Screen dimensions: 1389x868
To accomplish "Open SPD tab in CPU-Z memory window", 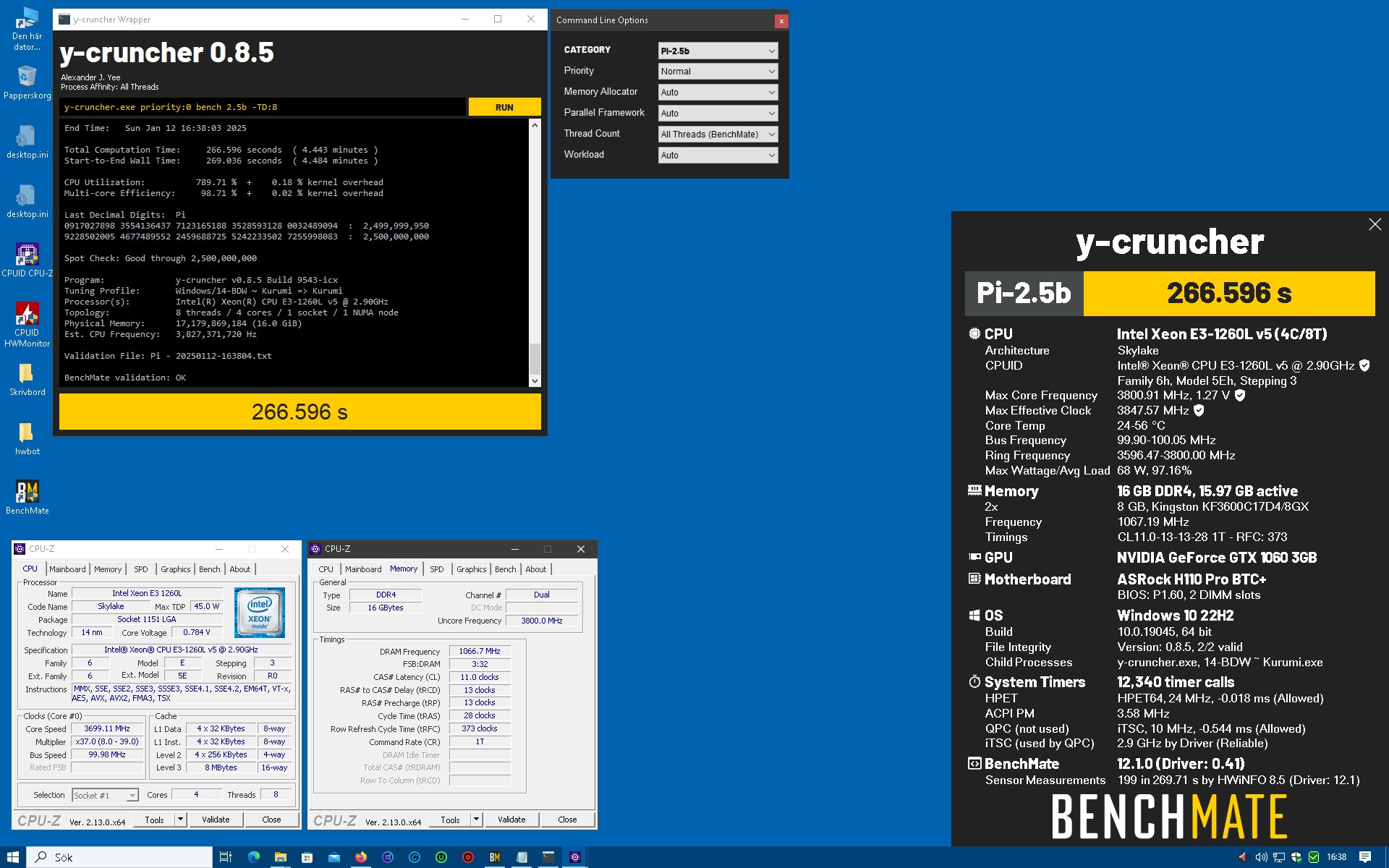I will (437, 569).
